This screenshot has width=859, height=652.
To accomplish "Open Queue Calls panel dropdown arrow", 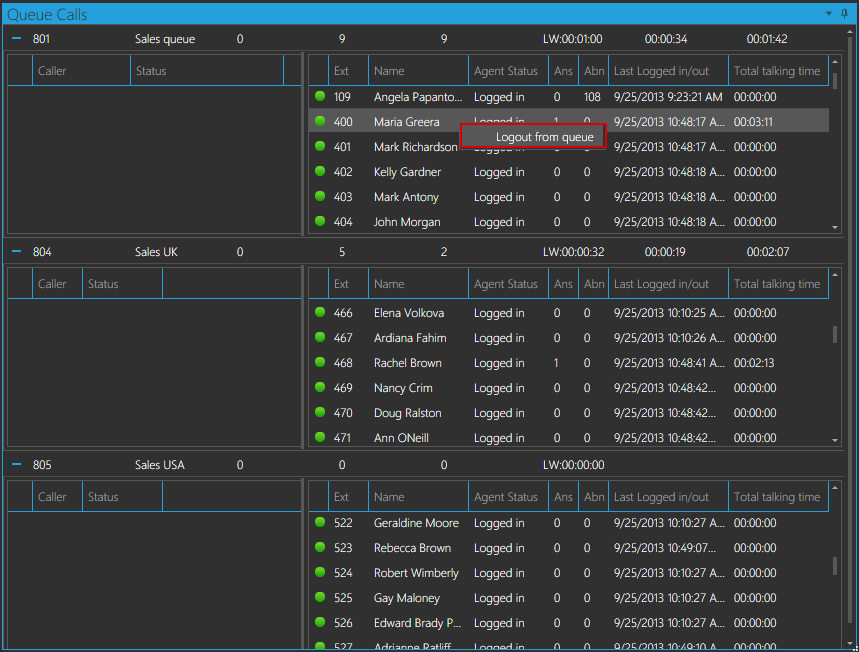I will coord(829,13).
